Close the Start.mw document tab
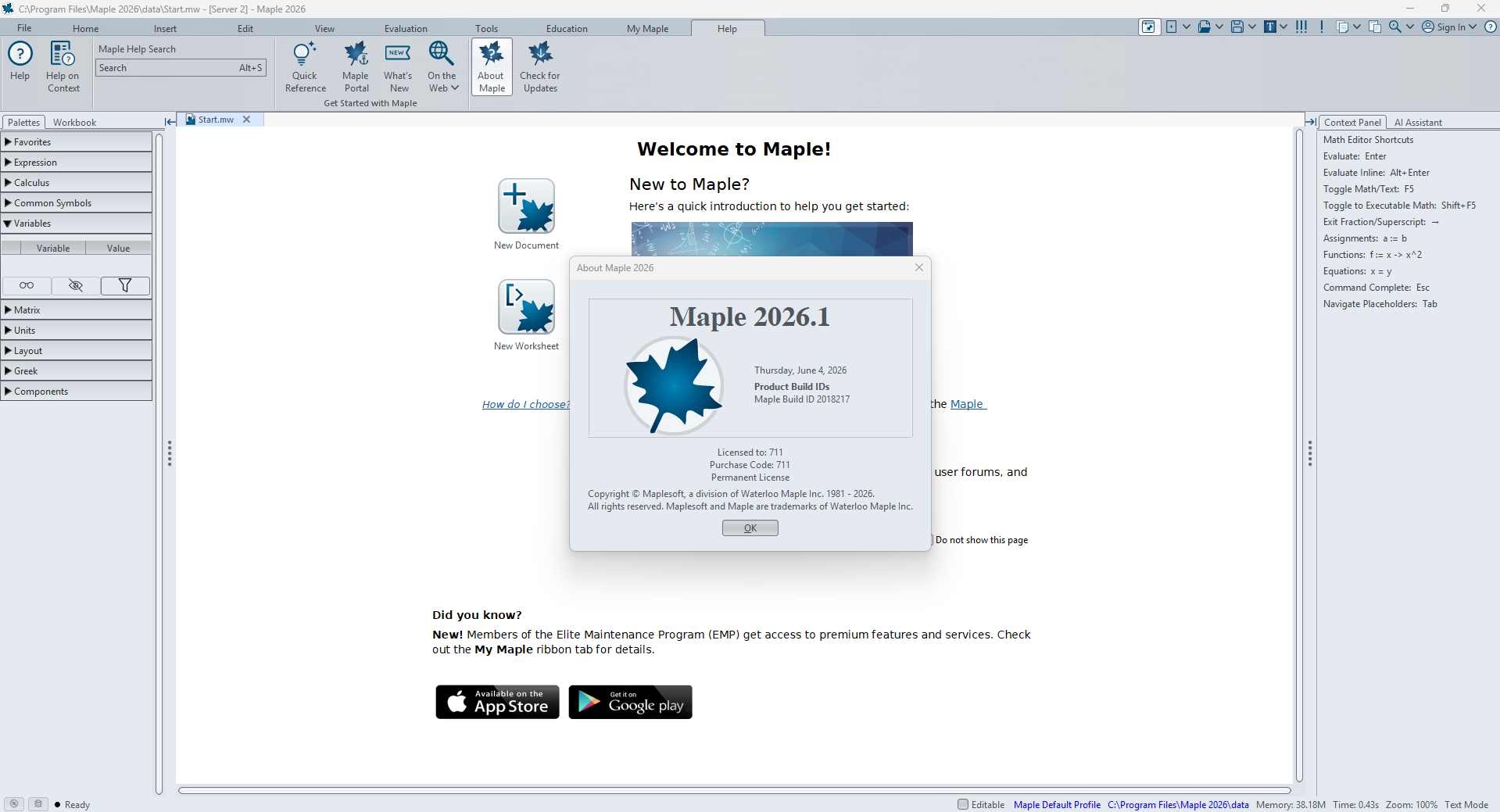The height and width of the screenshot is (812, 1500). coord(246,120)
